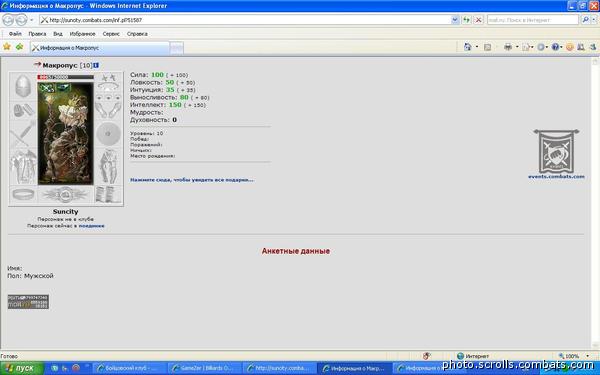Image resolution: width=600 pixels, height=375 pixels.
Task: Click the counter badge below Пол: Мужской
Action: [28, 302]
